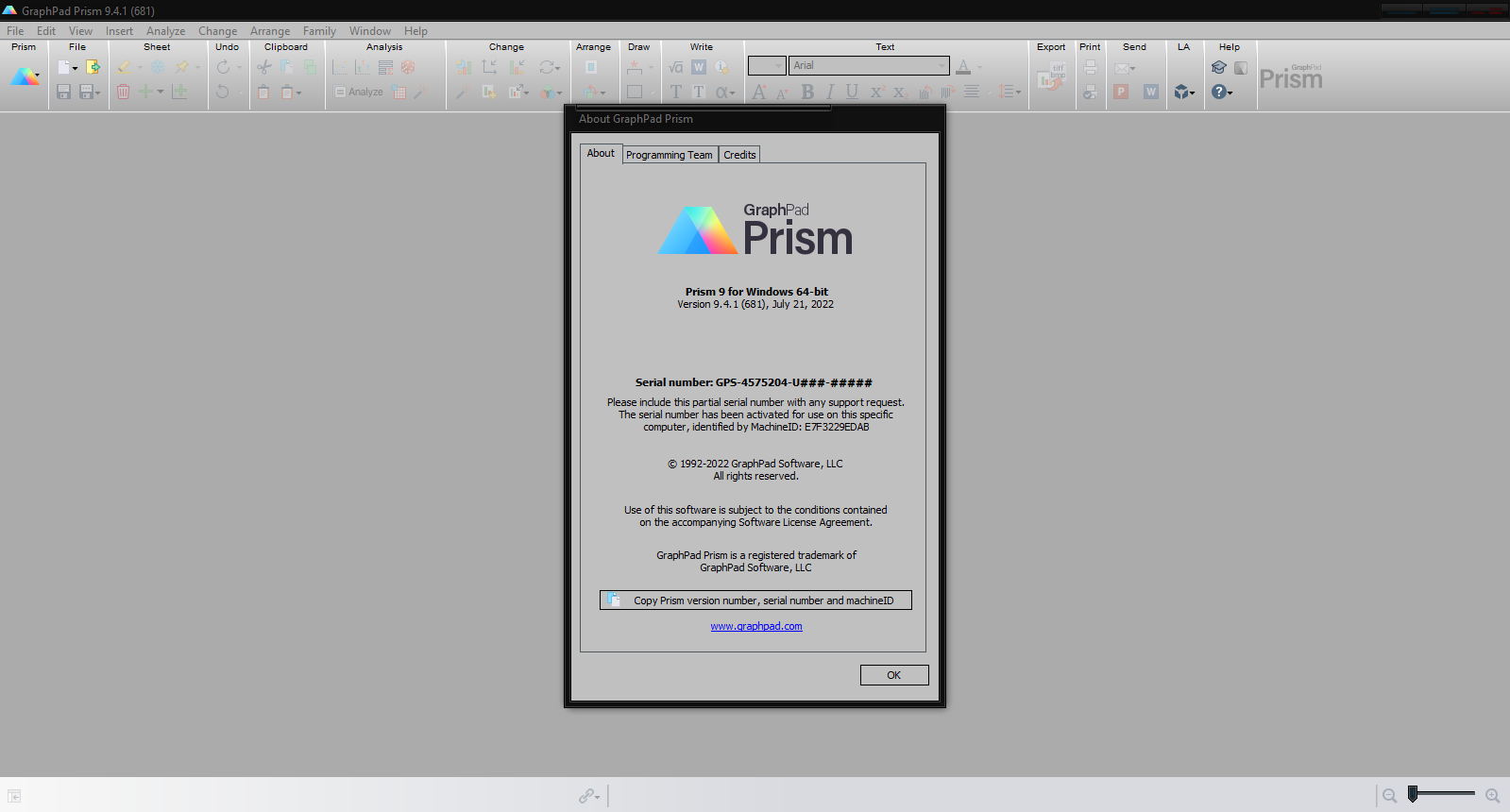Image resolution: width=1510 pixels, height=812 pixels.
Task: Expand the LA cube dropdown
Action: click(x=1192, y=93)
